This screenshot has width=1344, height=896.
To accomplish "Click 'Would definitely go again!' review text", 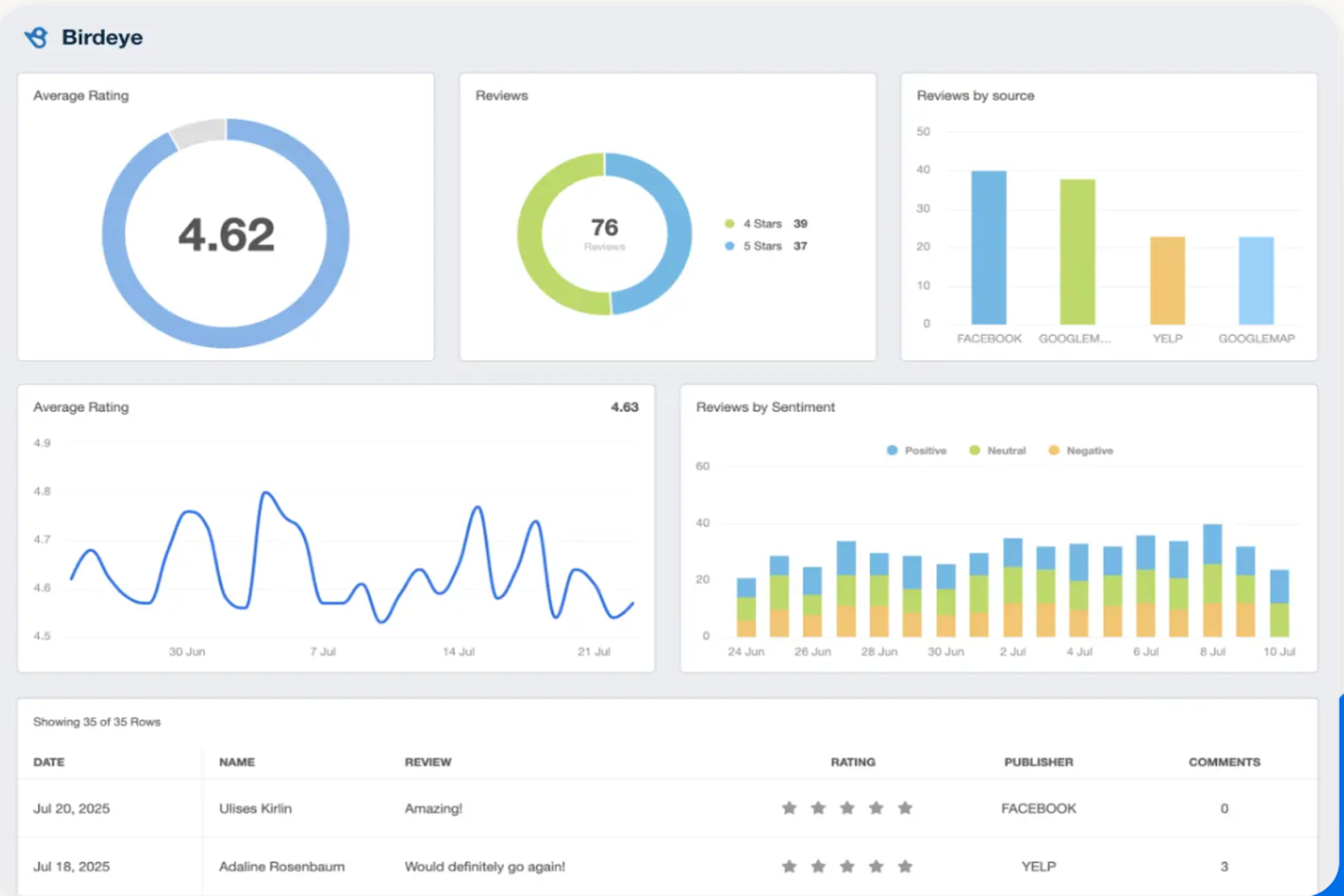I will (x=485, y=866).
